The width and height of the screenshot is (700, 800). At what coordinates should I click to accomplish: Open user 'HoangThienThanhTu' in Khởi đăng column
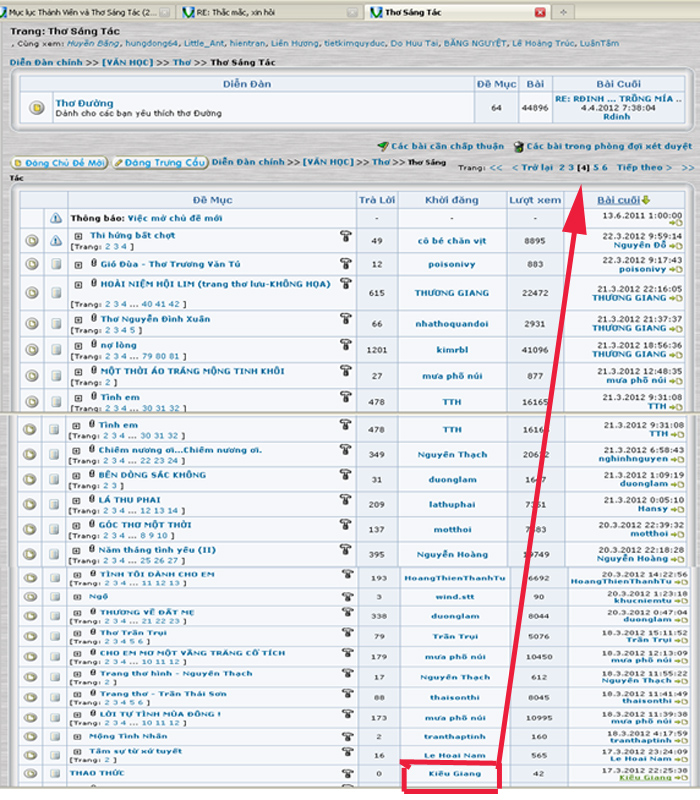pyautogui.click(x=455, y=578)
